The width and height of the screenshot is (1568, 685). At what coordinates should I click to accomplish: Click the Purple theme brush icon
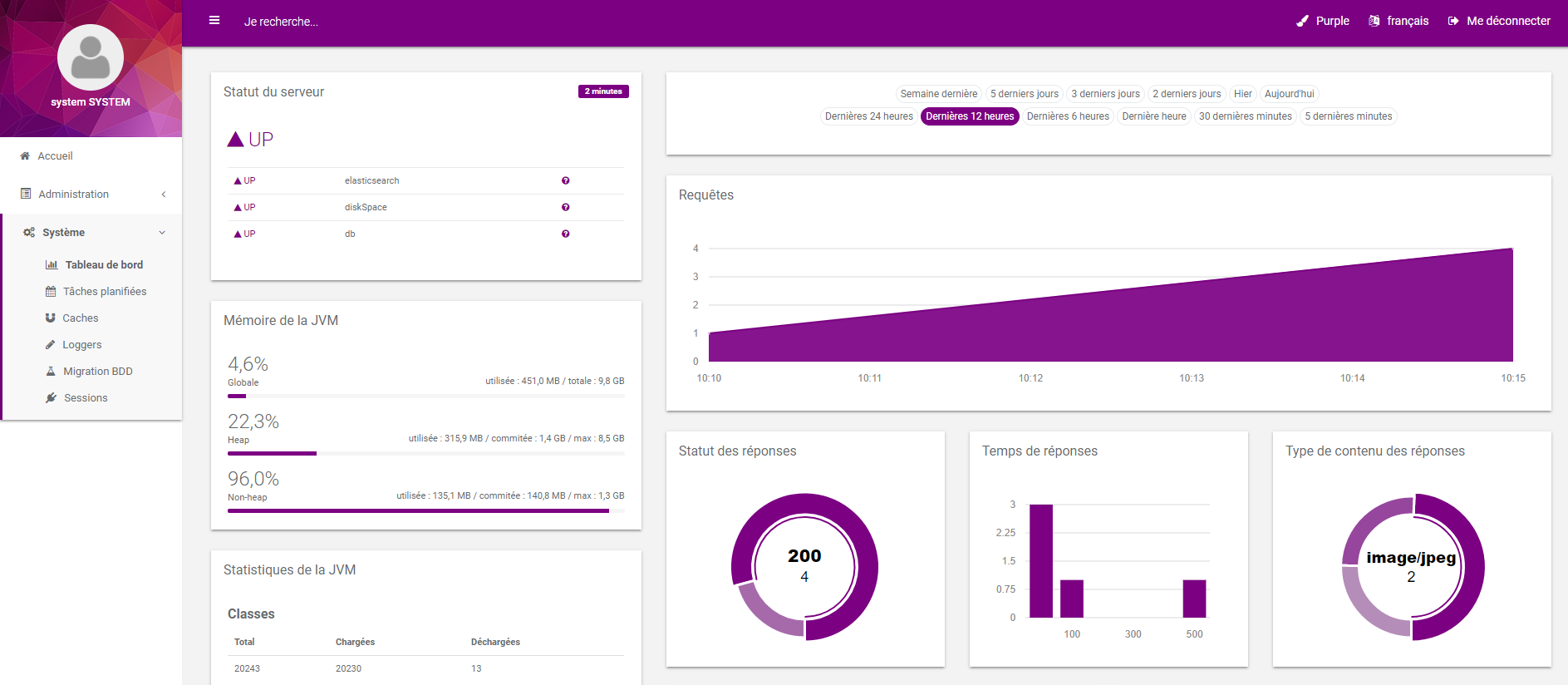(x=1302, y=21)
